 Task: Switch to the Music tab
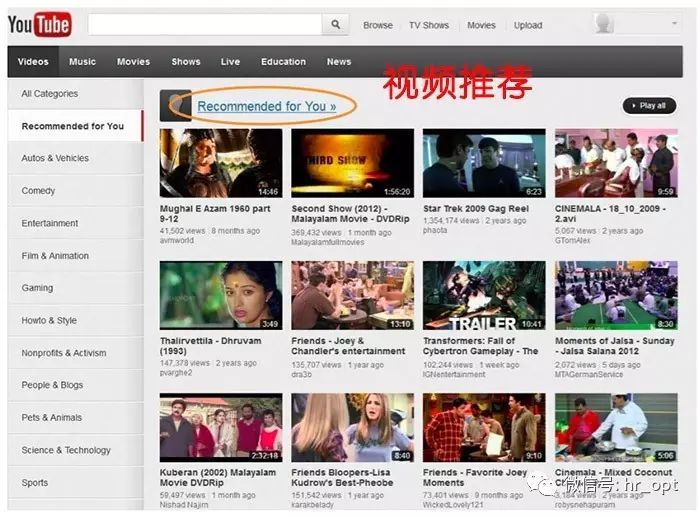click(82, 62)
